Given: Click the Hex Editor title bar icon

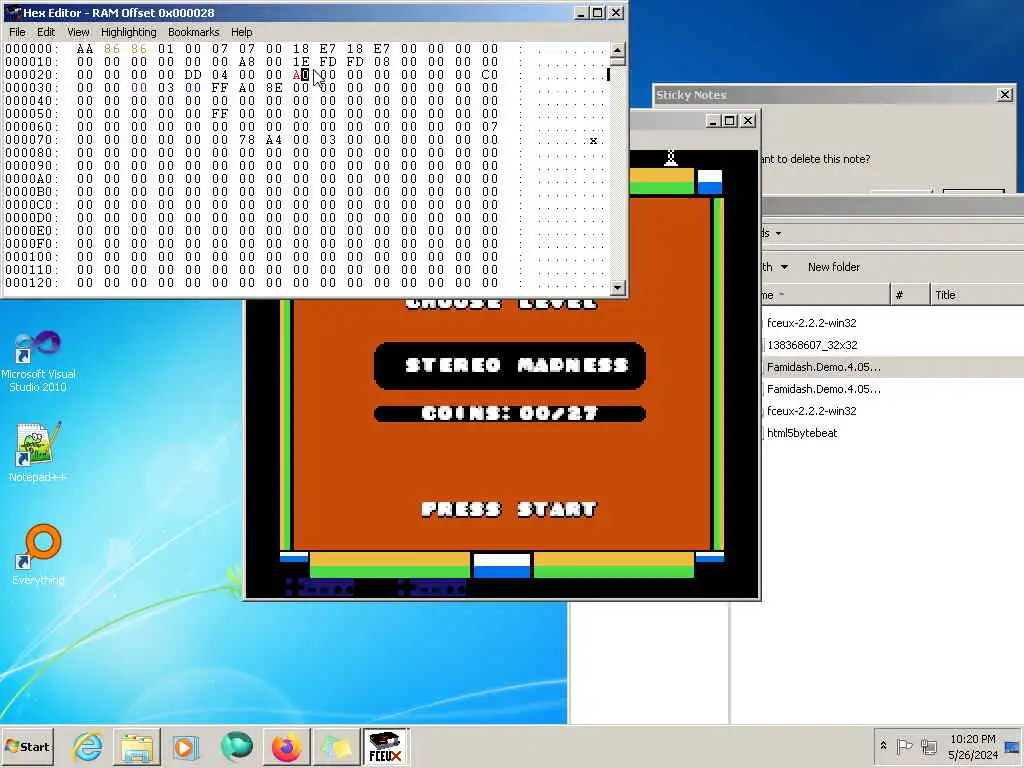Looking at the screenshot, I should tap(12, 12).
